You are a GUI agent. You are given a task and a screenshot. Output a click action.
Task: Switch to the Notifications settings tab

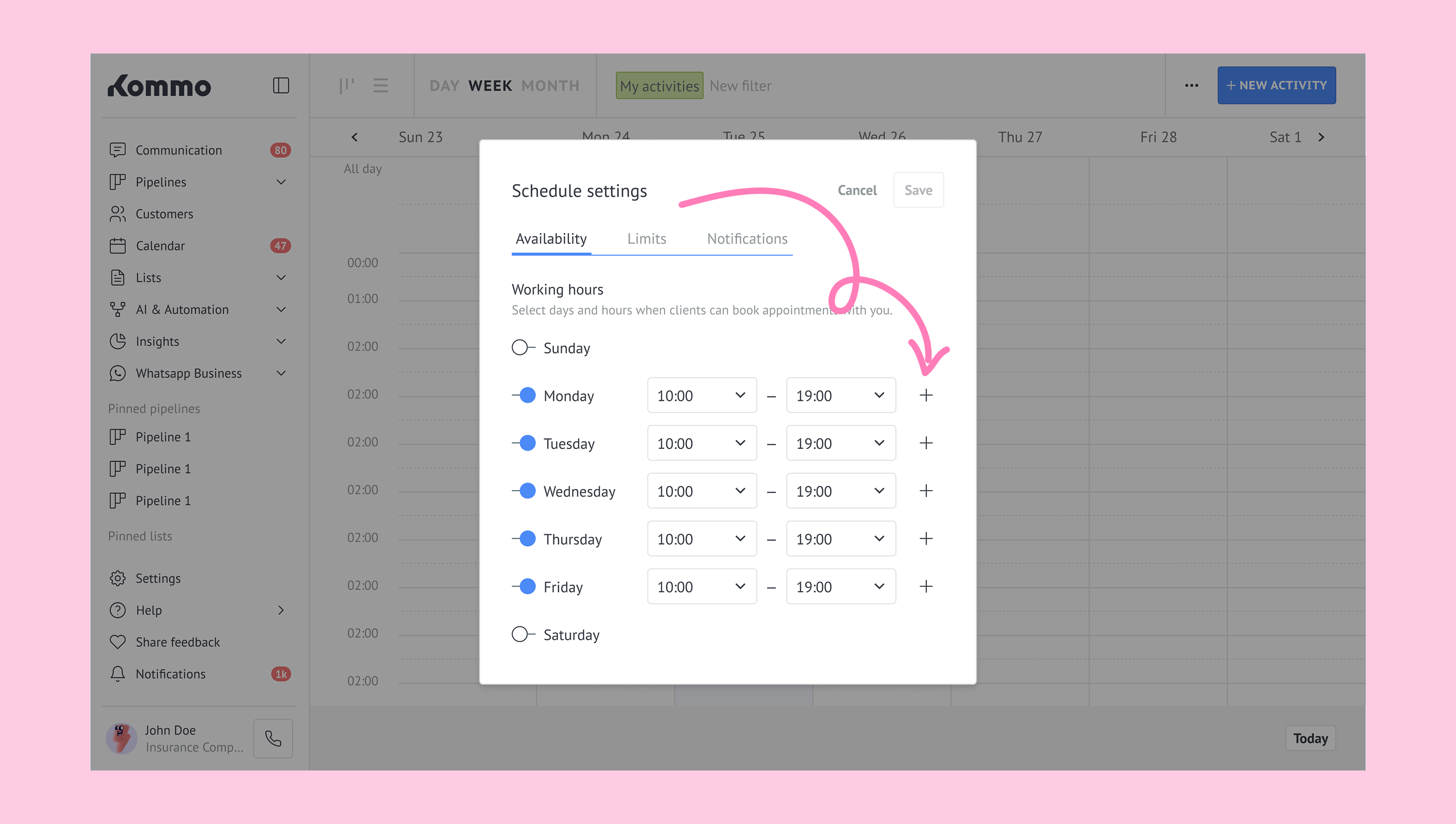[747, 239]
